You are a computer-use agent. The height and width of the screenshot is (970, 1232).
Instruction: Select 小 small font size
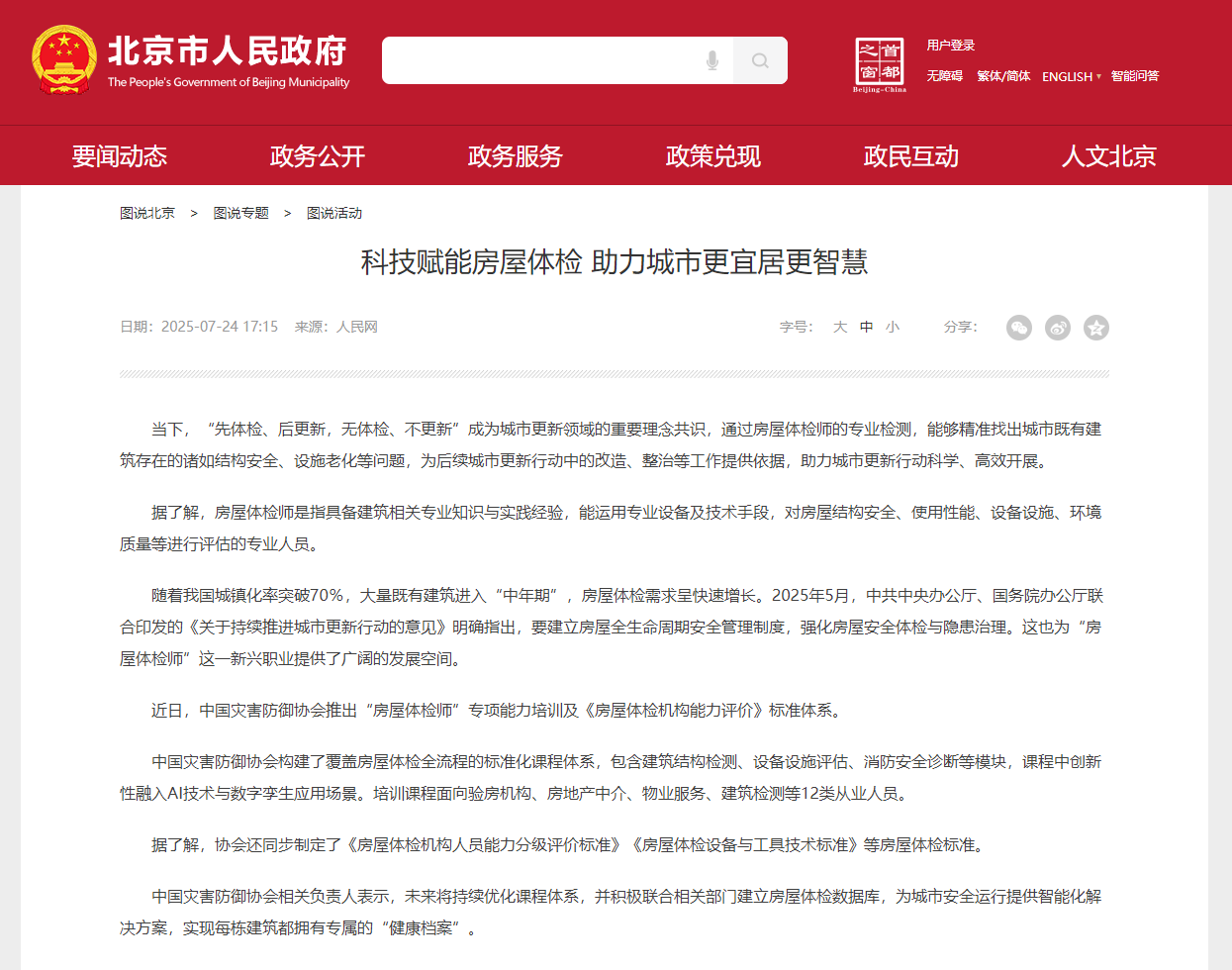(893, 327)
